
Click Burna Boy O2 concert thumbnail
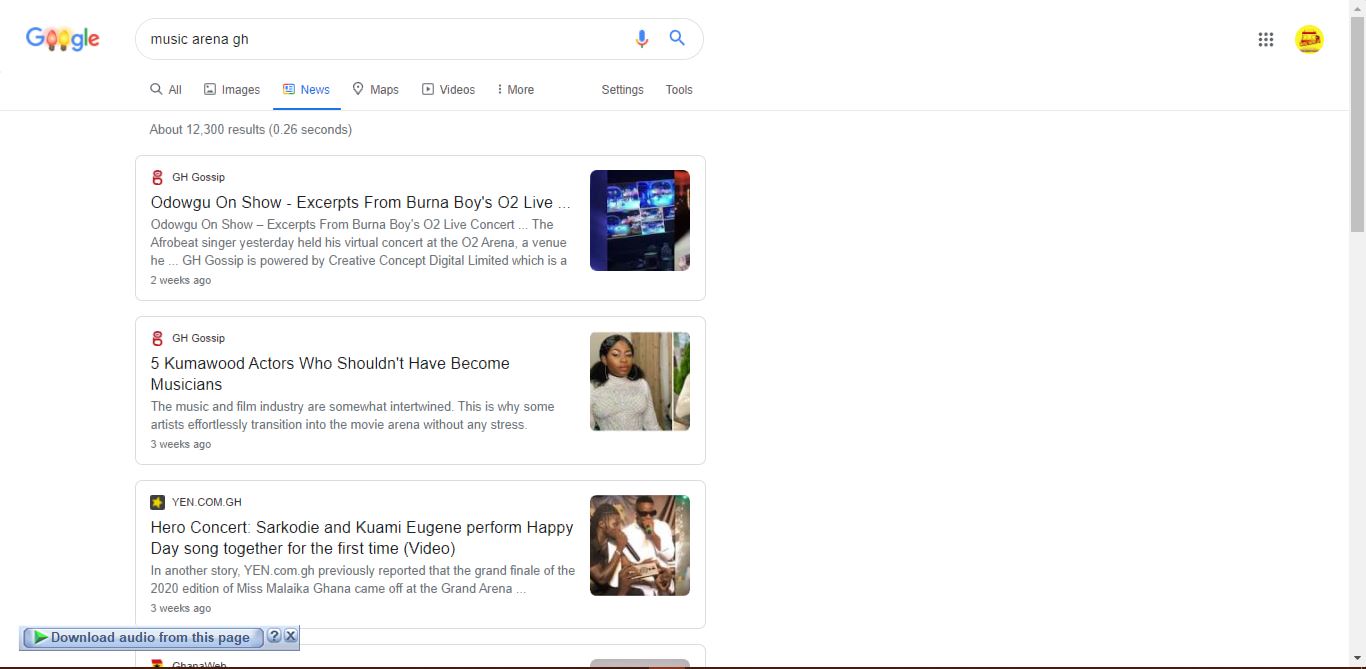(640, 220)
